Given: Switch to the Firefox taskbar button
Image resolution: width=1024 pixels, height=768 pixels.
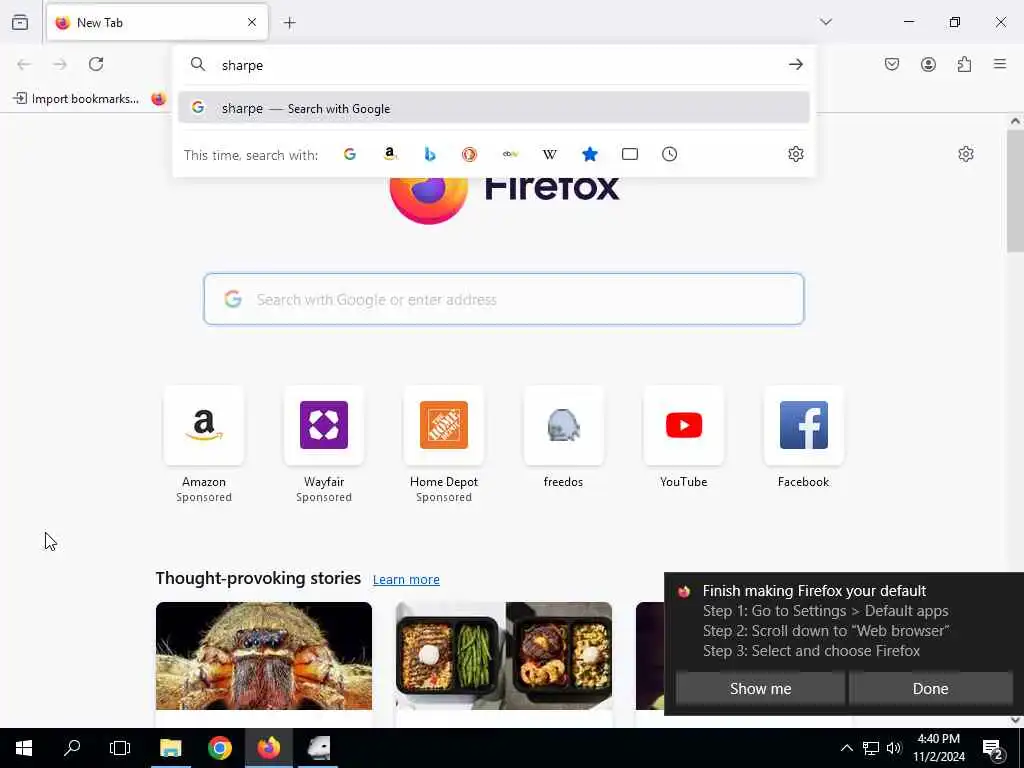Looking at the screenshot, I should (268, 748).
